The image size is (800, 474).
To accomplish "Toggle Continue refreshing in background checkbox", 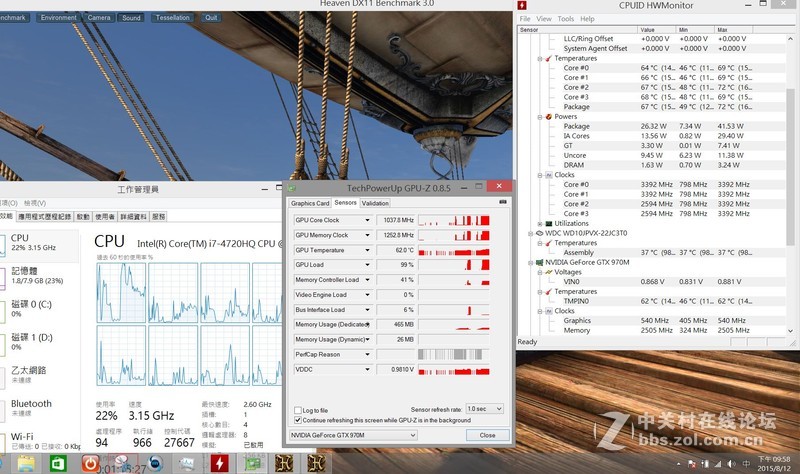I will coord(297,420).
